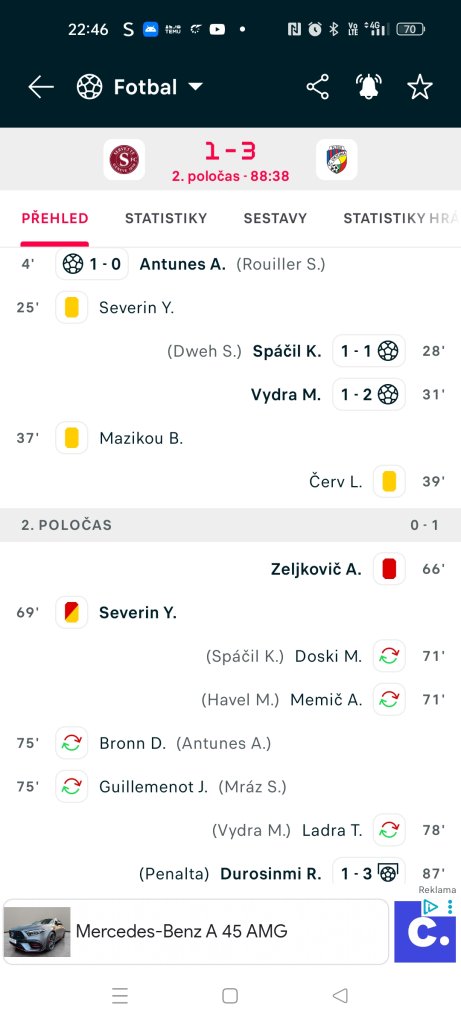Viewport: 461px width, 1024px height.
Task: Tap the Android home navigation button
Action: (230, 995)
